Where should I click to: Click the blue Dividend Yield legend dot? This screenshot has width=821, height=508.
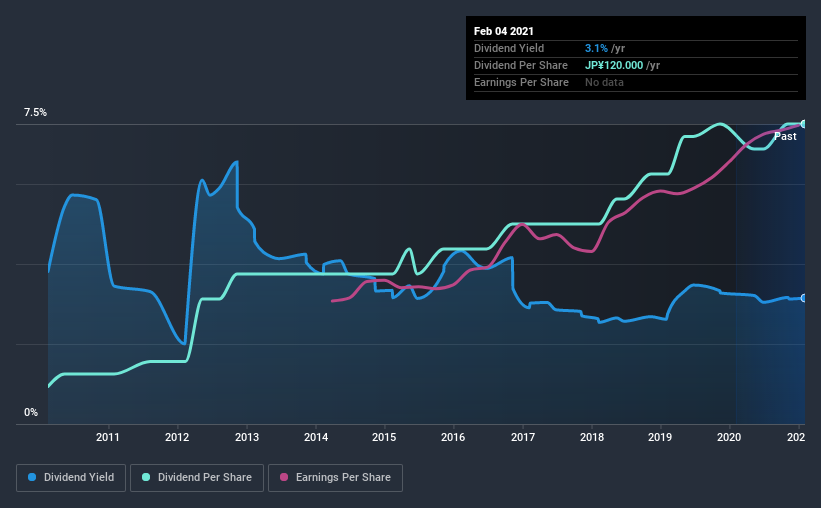click(32, 477)
